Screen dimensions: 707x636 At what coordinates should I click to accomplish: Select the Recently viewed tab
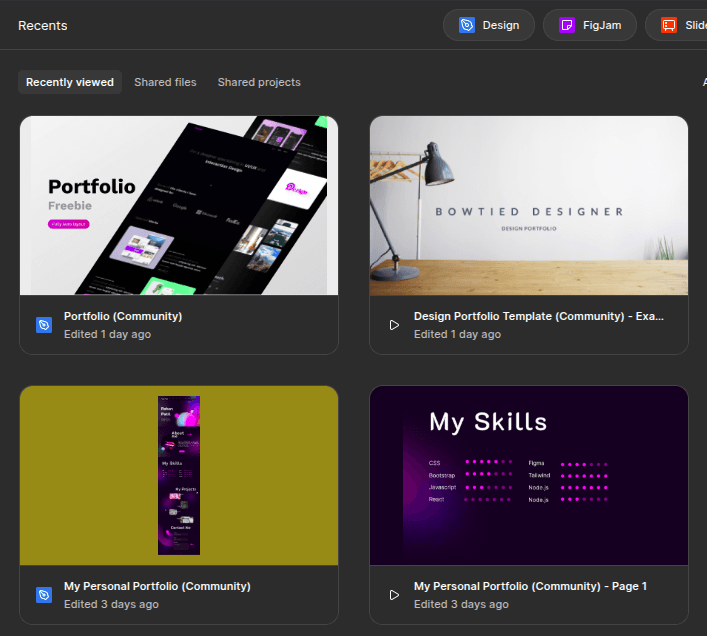(70, 82)
